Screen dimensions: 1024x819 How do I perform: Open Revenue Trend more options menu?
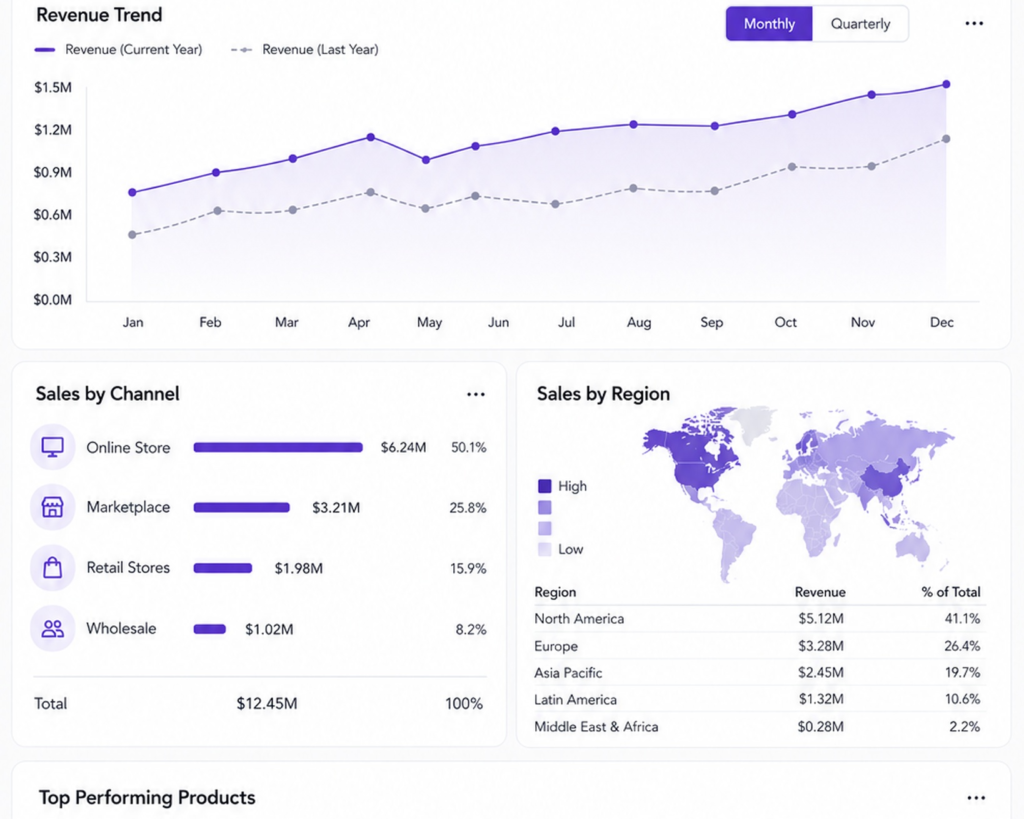974,24
